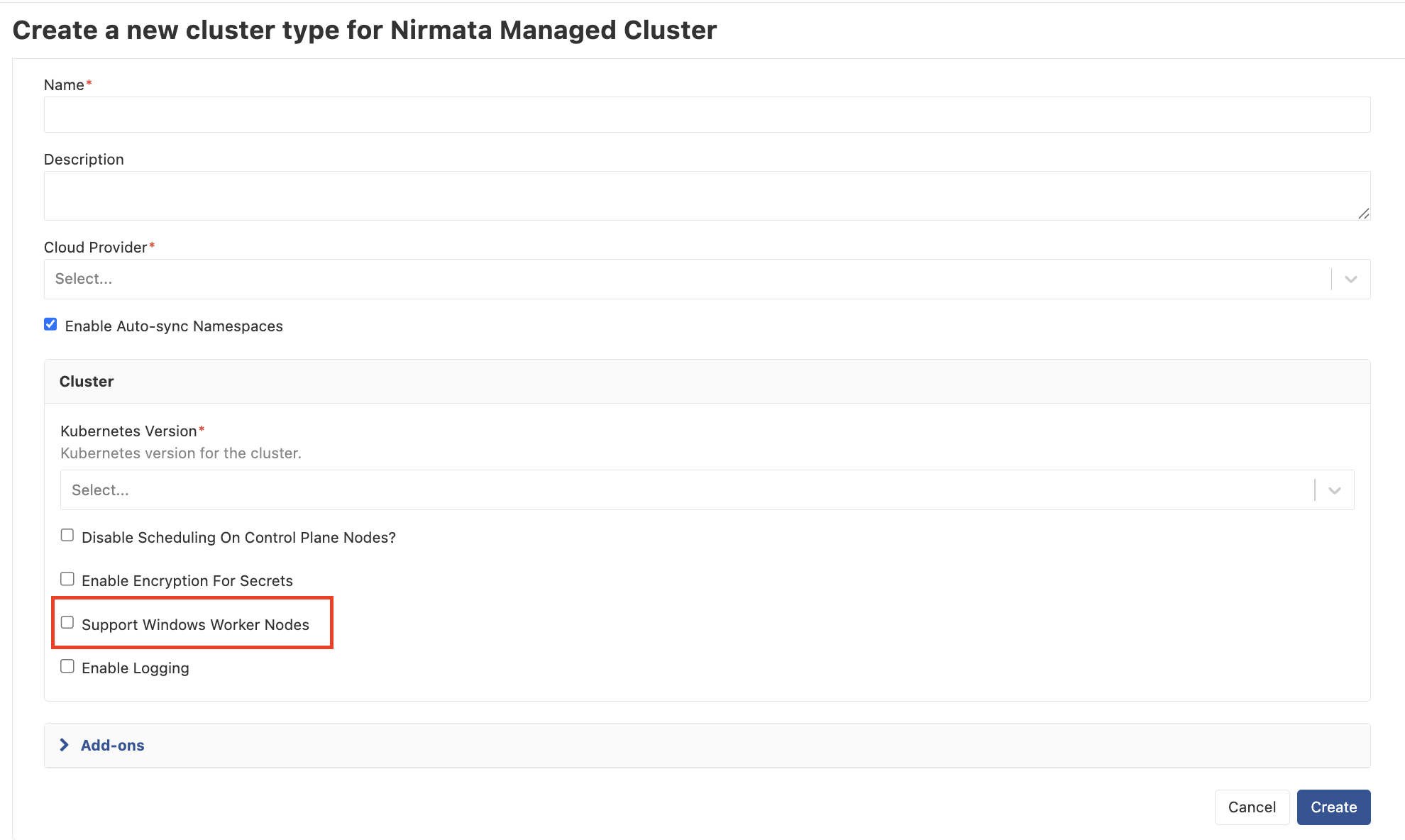
Task: Click the Kubernetes Version field label
Action: (128, 431)
